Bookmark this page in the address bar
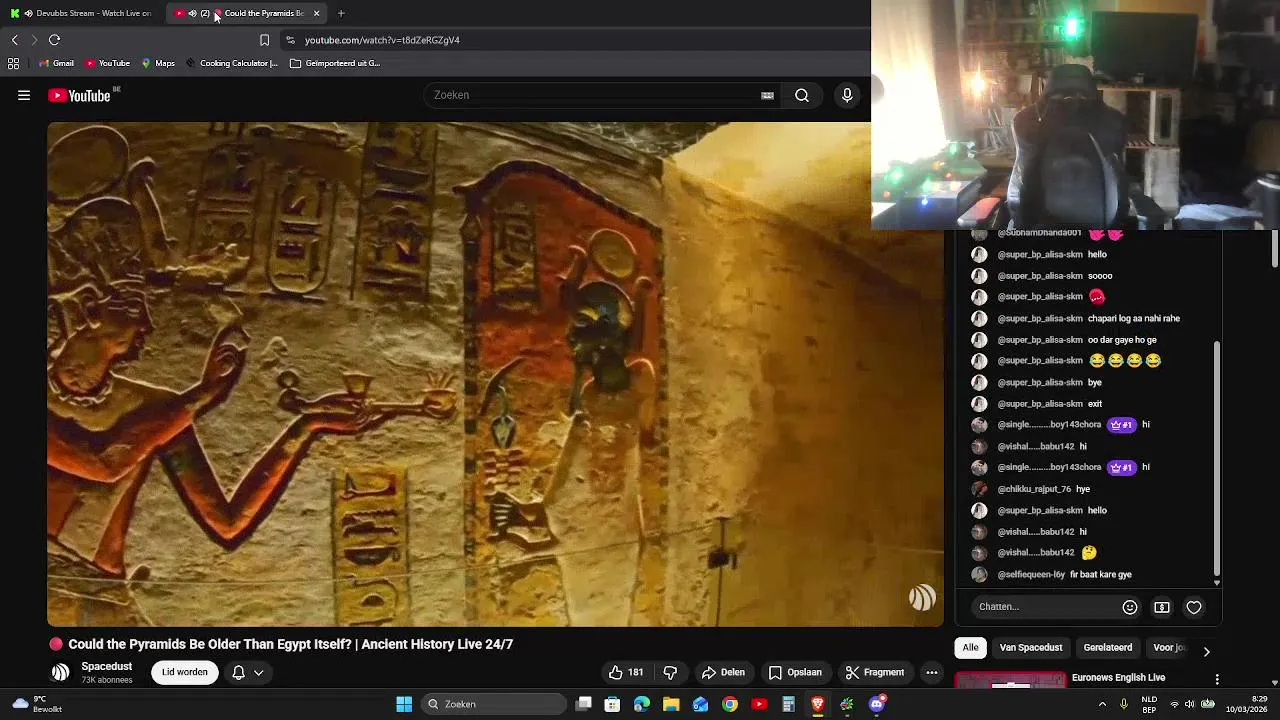 point(264,40)
